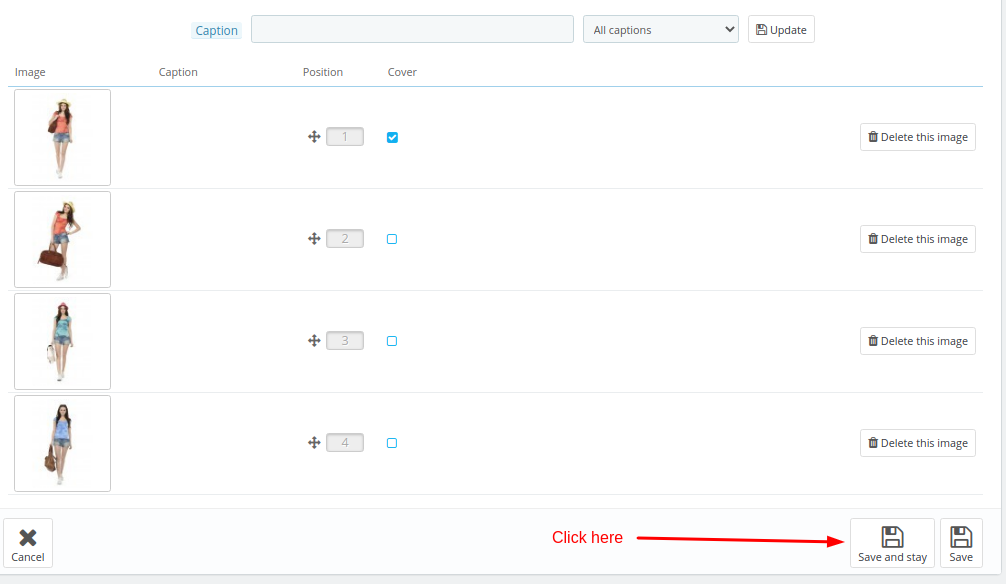Click the position 2 number field
This screenshot has width=1006, height=584.
coord(345,239)
